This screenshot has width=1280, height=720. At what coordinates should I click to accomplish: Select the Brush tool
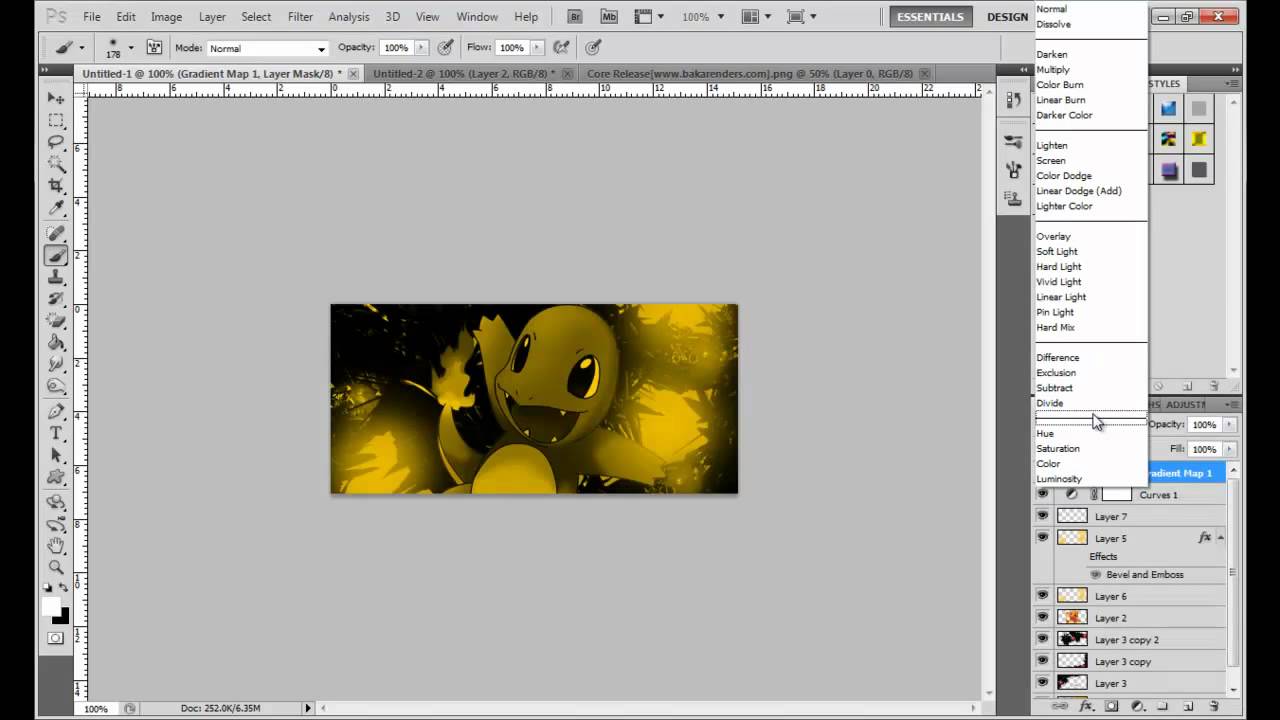point(56,255)
